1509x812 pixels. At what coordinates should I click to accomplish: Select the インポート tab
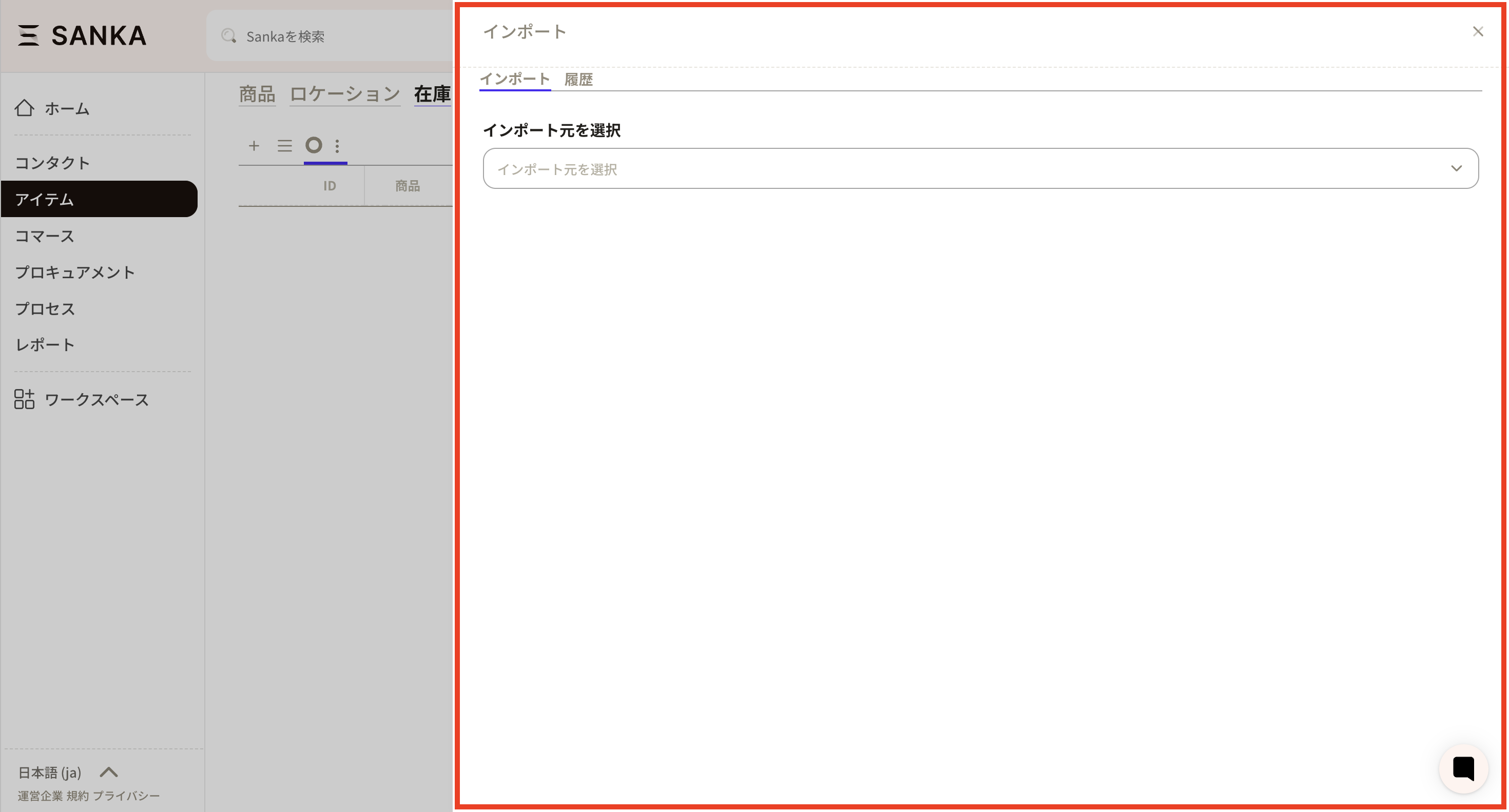[514, 80]
